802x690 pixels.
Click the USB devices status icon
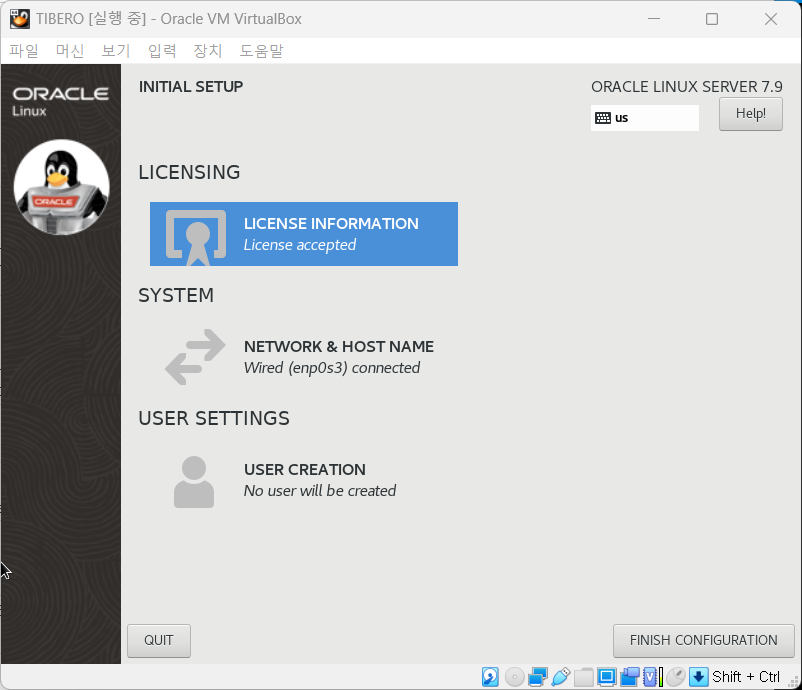tap(561, 677)
